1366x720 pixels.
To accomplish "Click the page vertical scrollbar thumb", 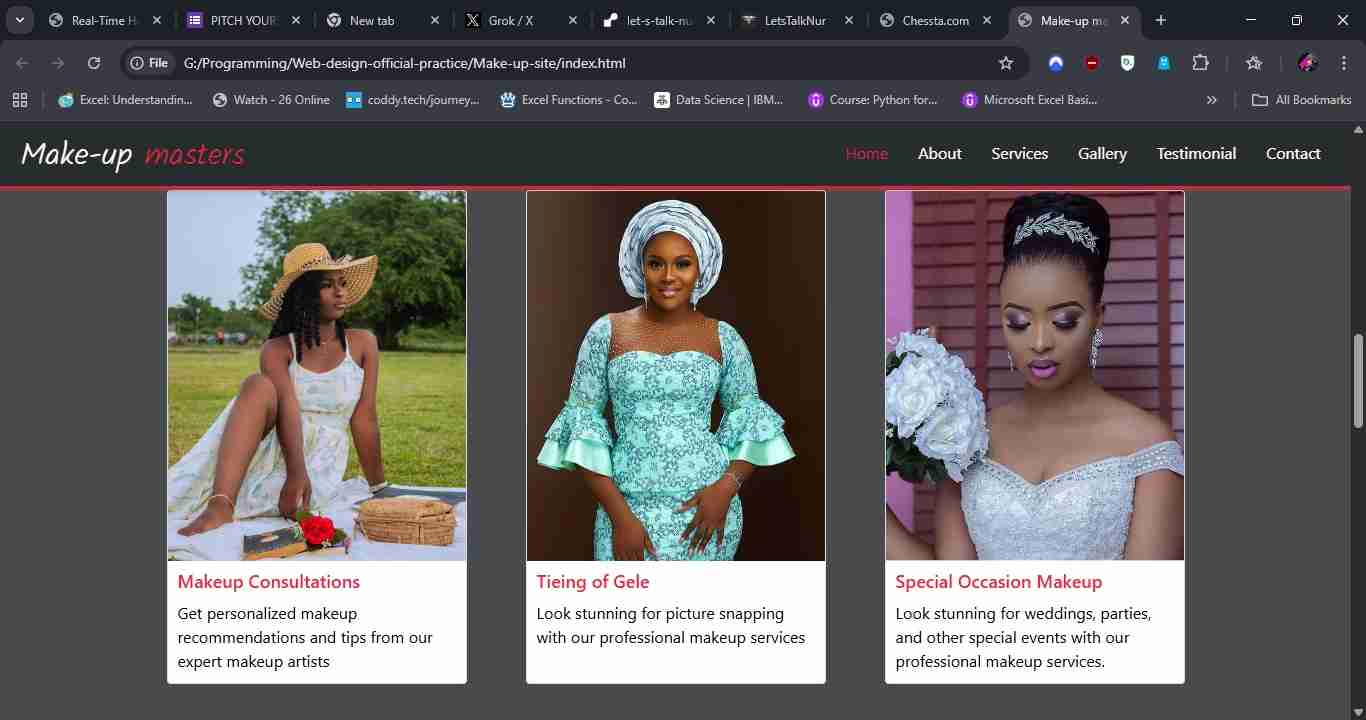I will [x=1358, y=380].
